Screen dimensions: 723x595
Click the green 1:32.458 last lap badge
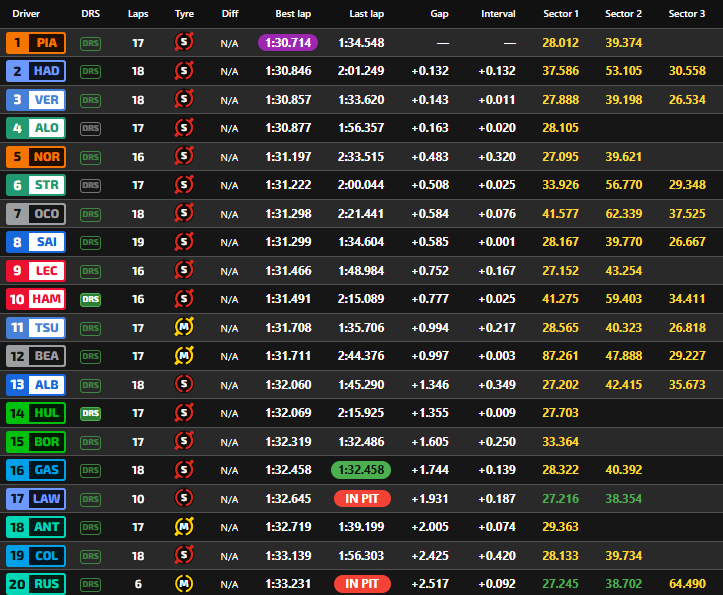coord(361,469)
